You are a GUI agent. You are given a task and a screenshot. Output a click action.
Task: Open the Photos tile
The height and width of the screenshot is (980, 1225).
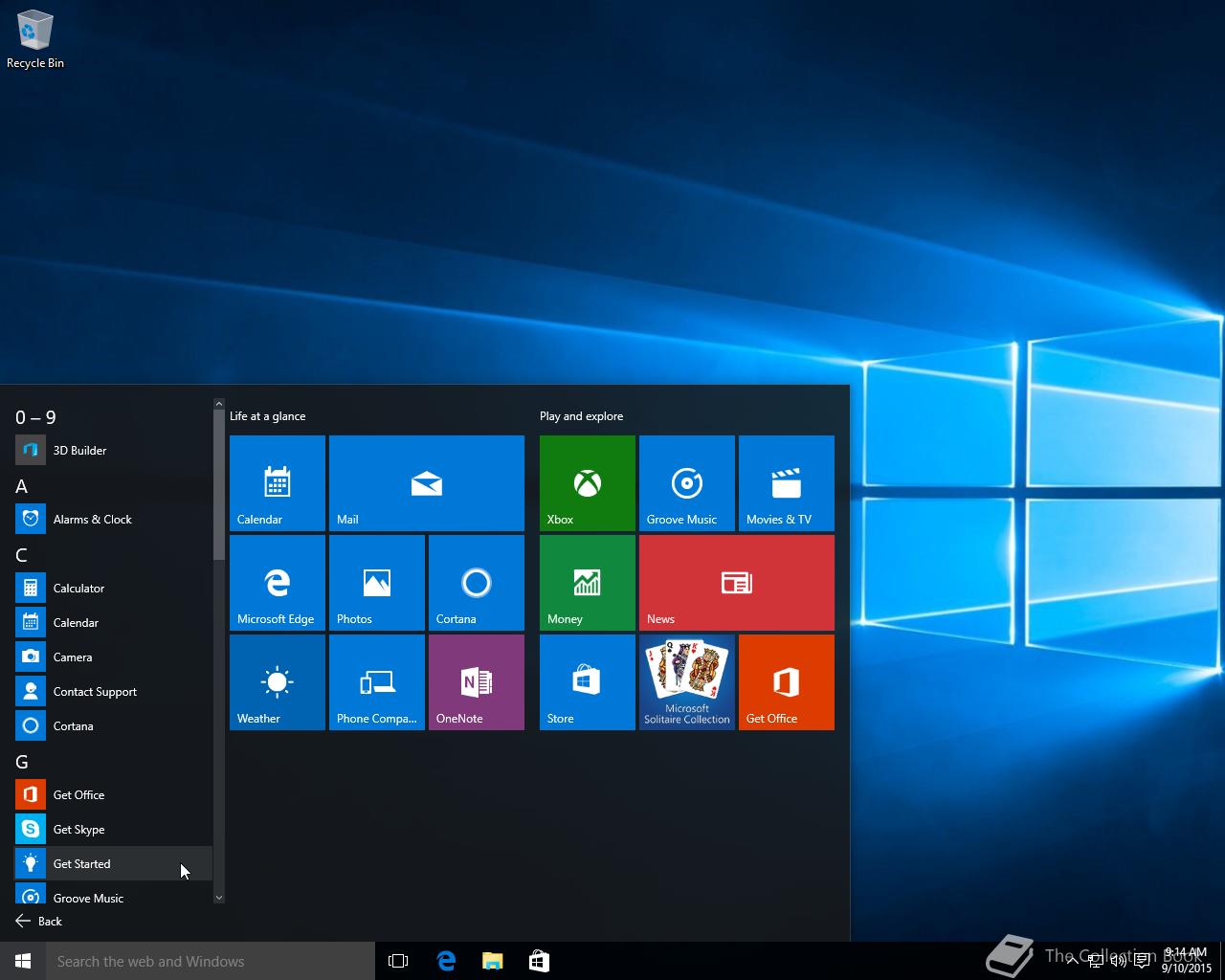(377, 583)
